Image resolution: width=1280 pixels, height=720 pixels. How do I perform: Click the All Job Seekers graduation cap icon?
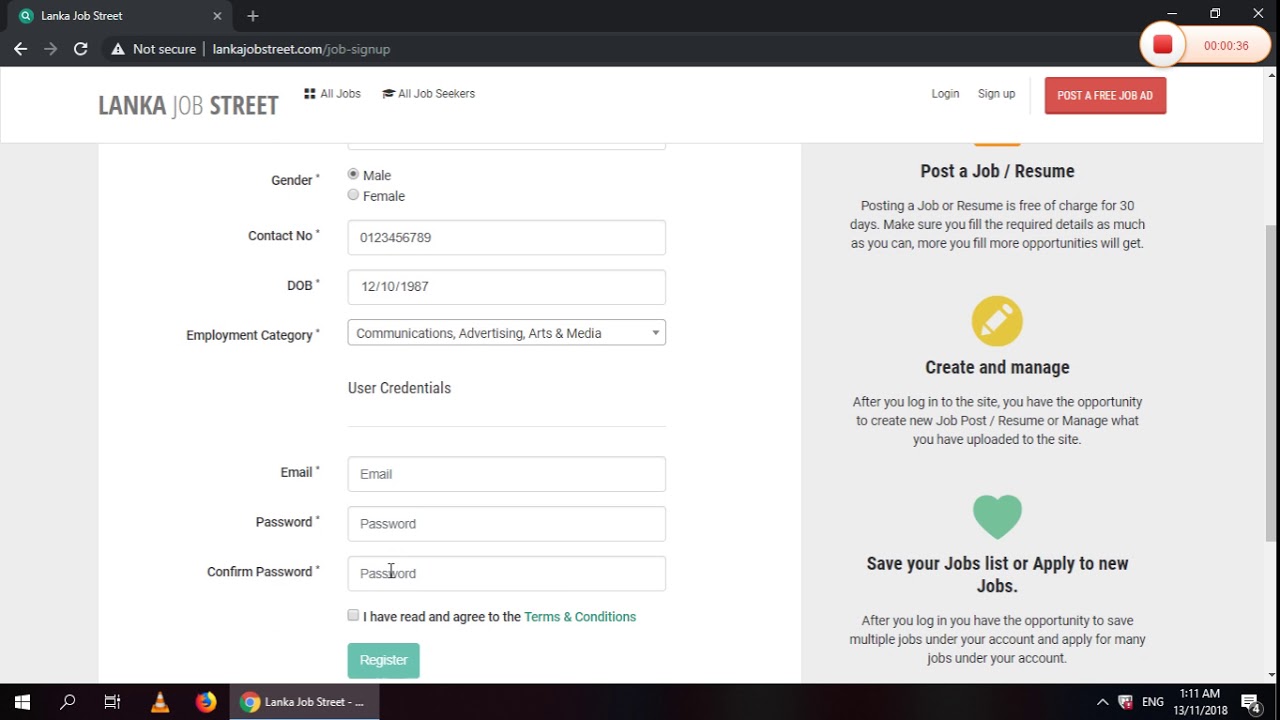(388, 93)
